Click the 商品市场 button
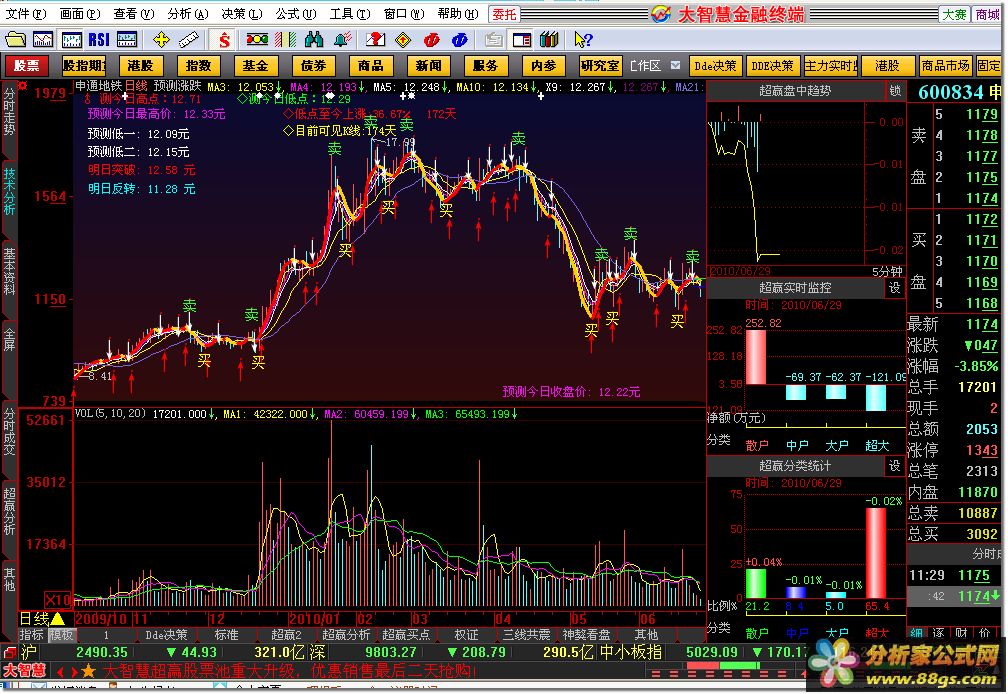The width and height of the screenshot is (1008, 694). coord(945,66)
